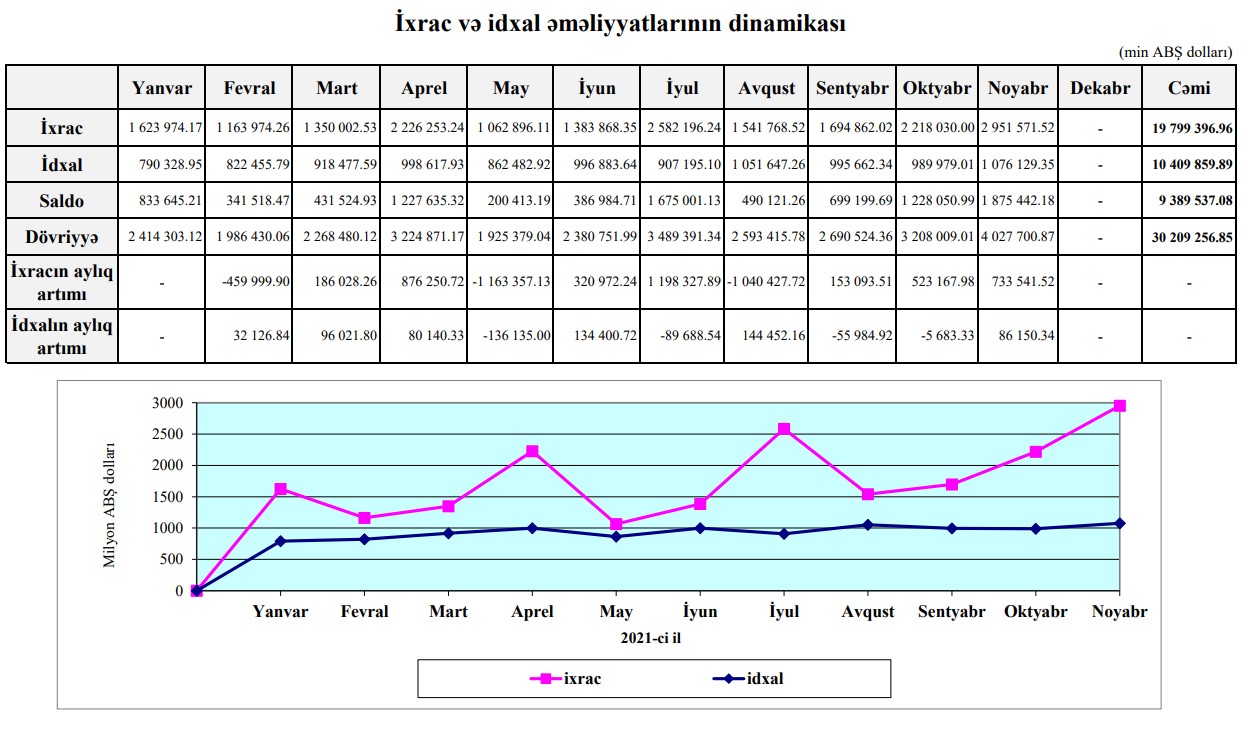Viewport: 1245px width, 745px height.
Task: Select the İxracın aylıq artımı row header
Action: [62, 283]
